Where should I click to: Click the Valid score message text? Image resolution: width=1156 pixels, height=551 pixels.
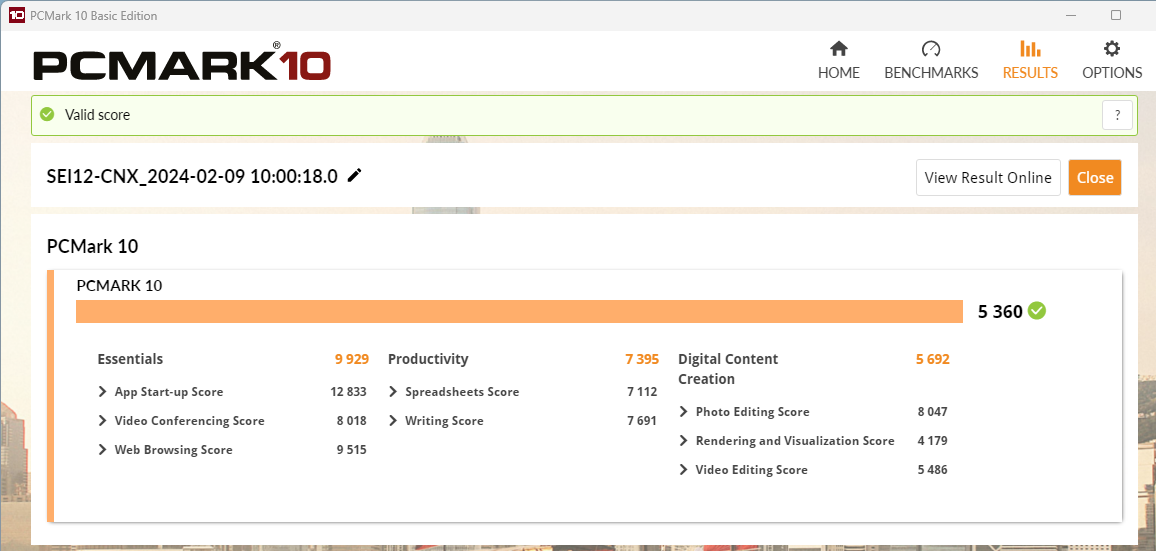pos(97,114)
